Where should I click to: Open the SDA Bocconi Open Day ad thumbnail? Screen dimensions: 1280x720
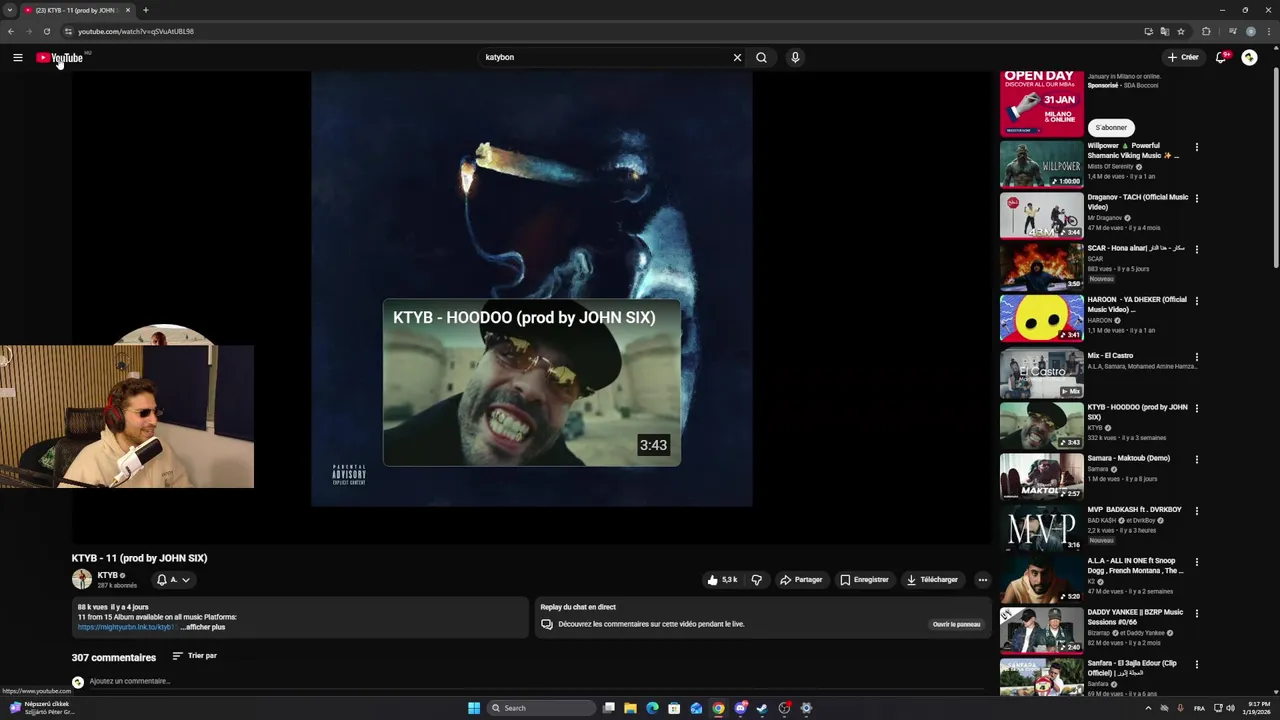(x=1041, y=104)
